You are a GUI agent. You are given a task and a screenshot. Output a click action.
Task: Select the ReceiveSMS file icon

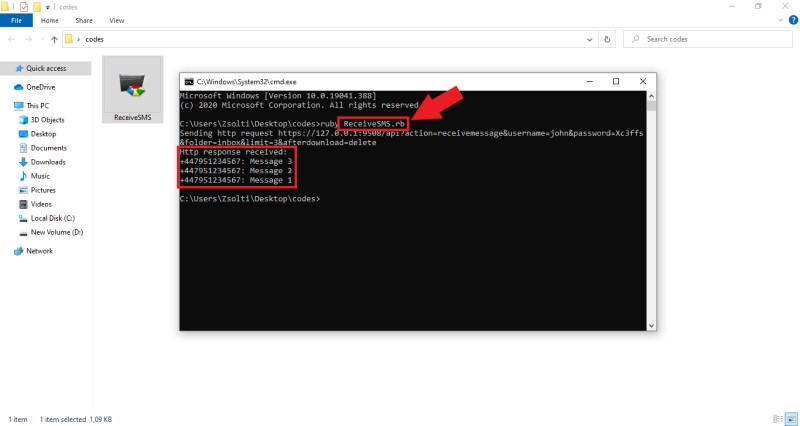point(133,90)
